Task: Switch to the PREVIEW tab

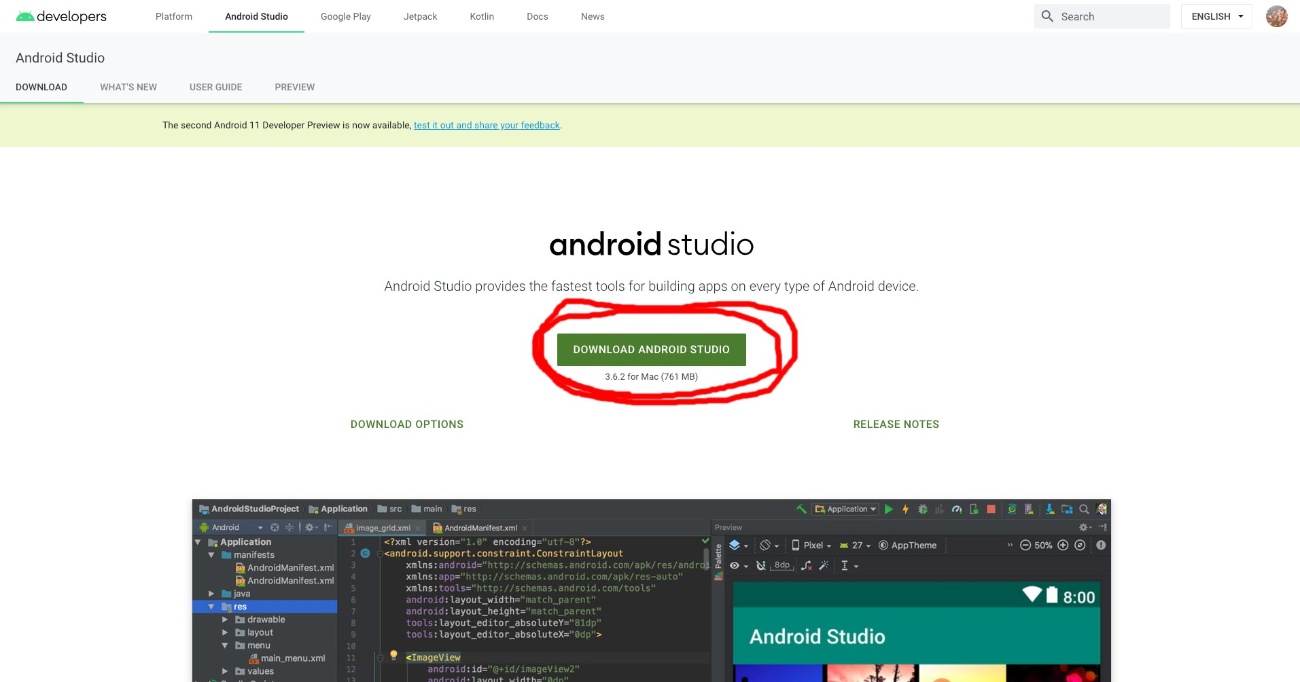Action: pos(295,87)
